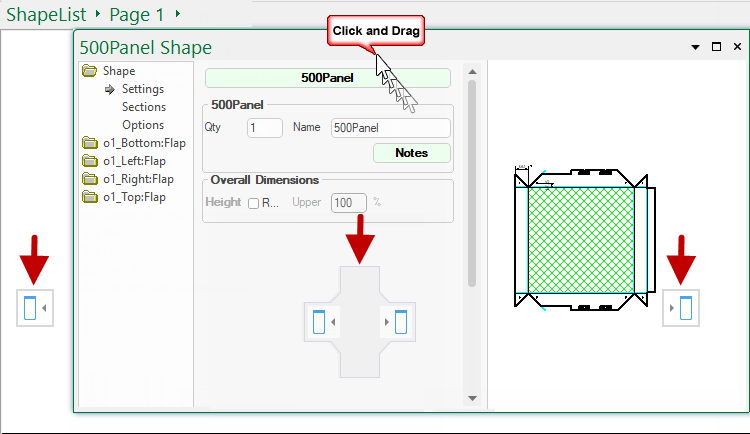Click the far-left dock target icon

[x=30, y=308]
